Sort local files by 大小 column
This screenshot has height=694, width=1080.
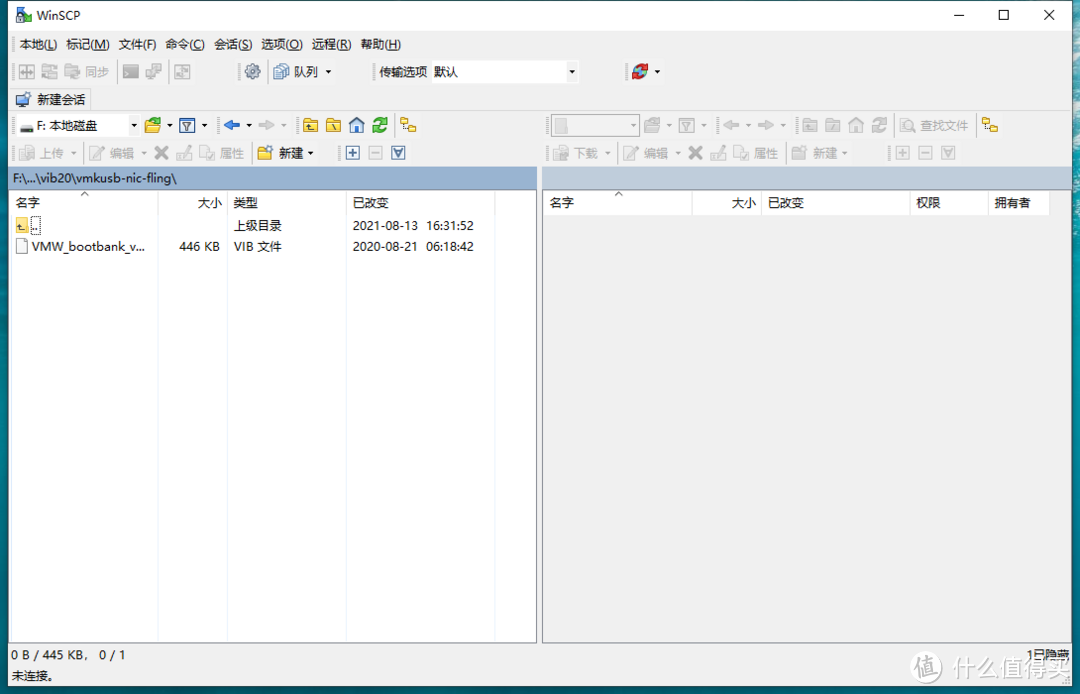click(193, 202)
